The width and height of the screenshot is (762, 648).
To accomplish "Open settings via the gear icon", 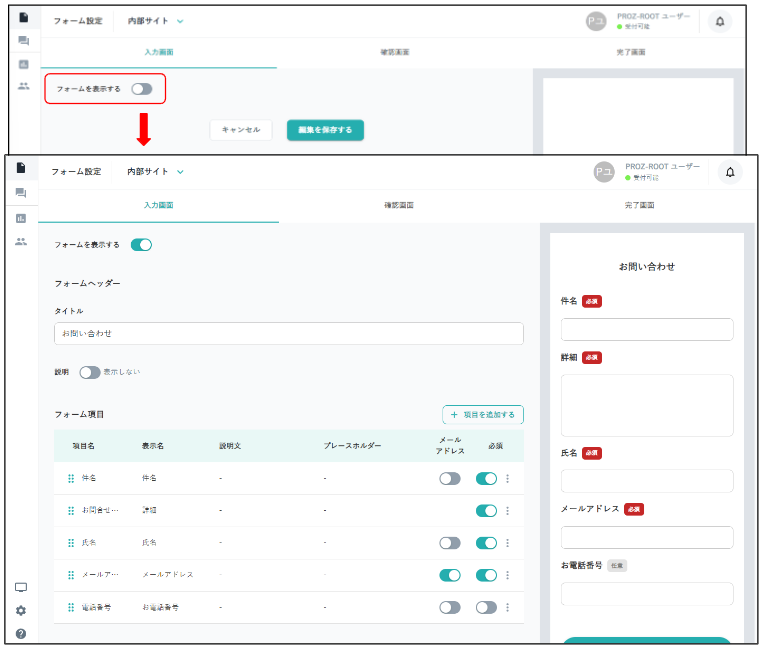I will (x=21, y=610).
